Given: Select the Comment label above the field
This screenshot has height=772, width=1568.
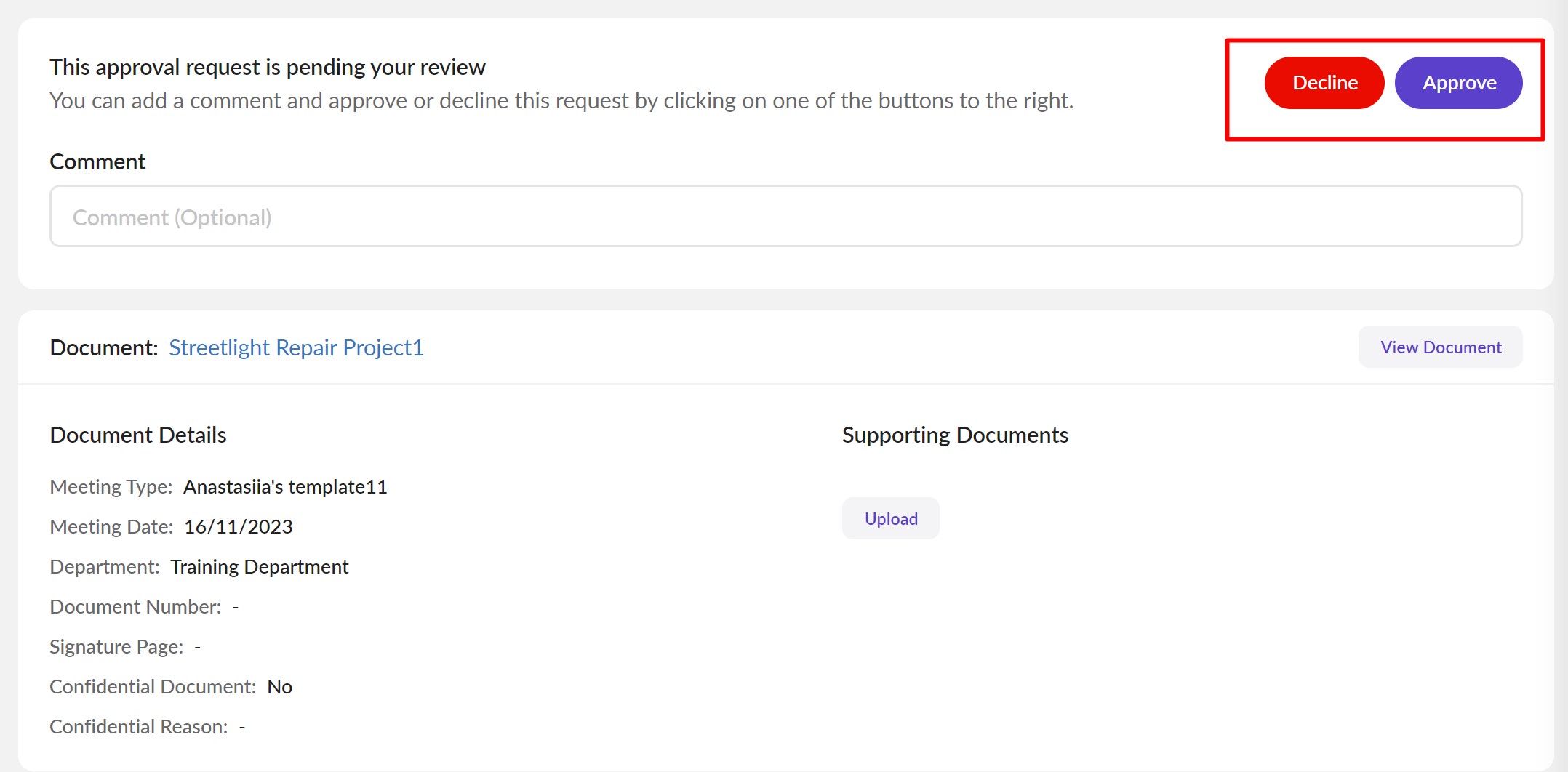Looking at the screenshot, I should click(97, 161).
